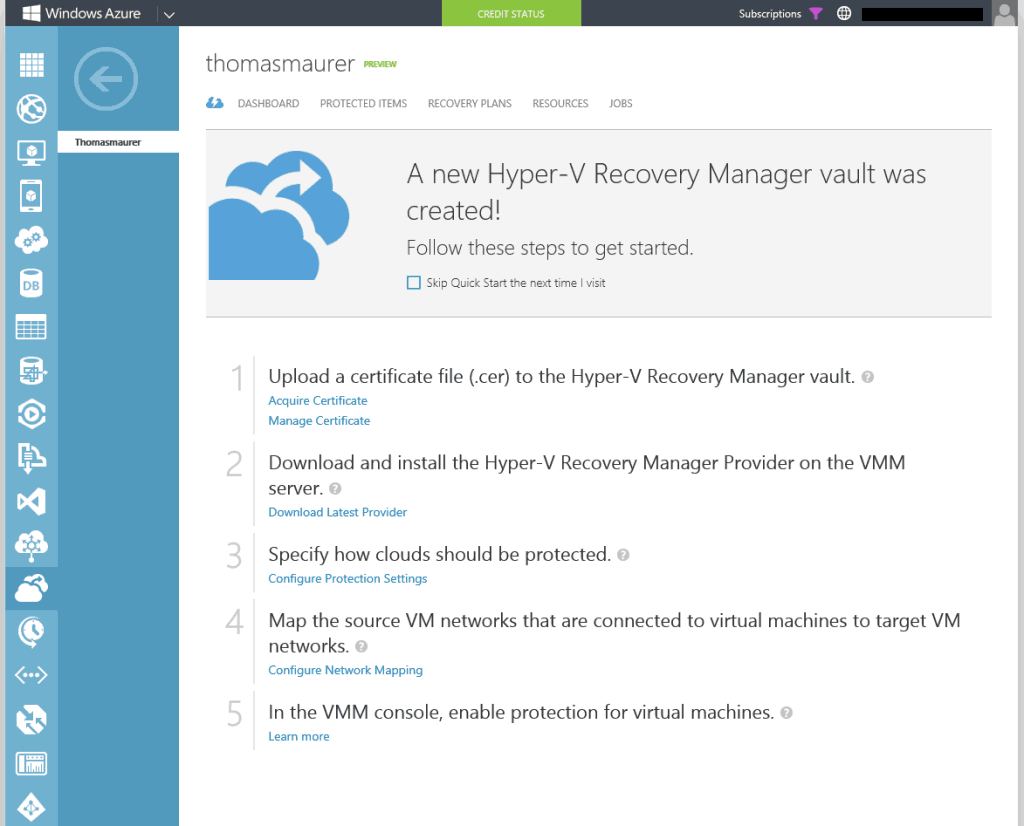Open Mobile Services phone icon in sidebar
Viewport: 1024px width, 826px height.
coord(31,196)
